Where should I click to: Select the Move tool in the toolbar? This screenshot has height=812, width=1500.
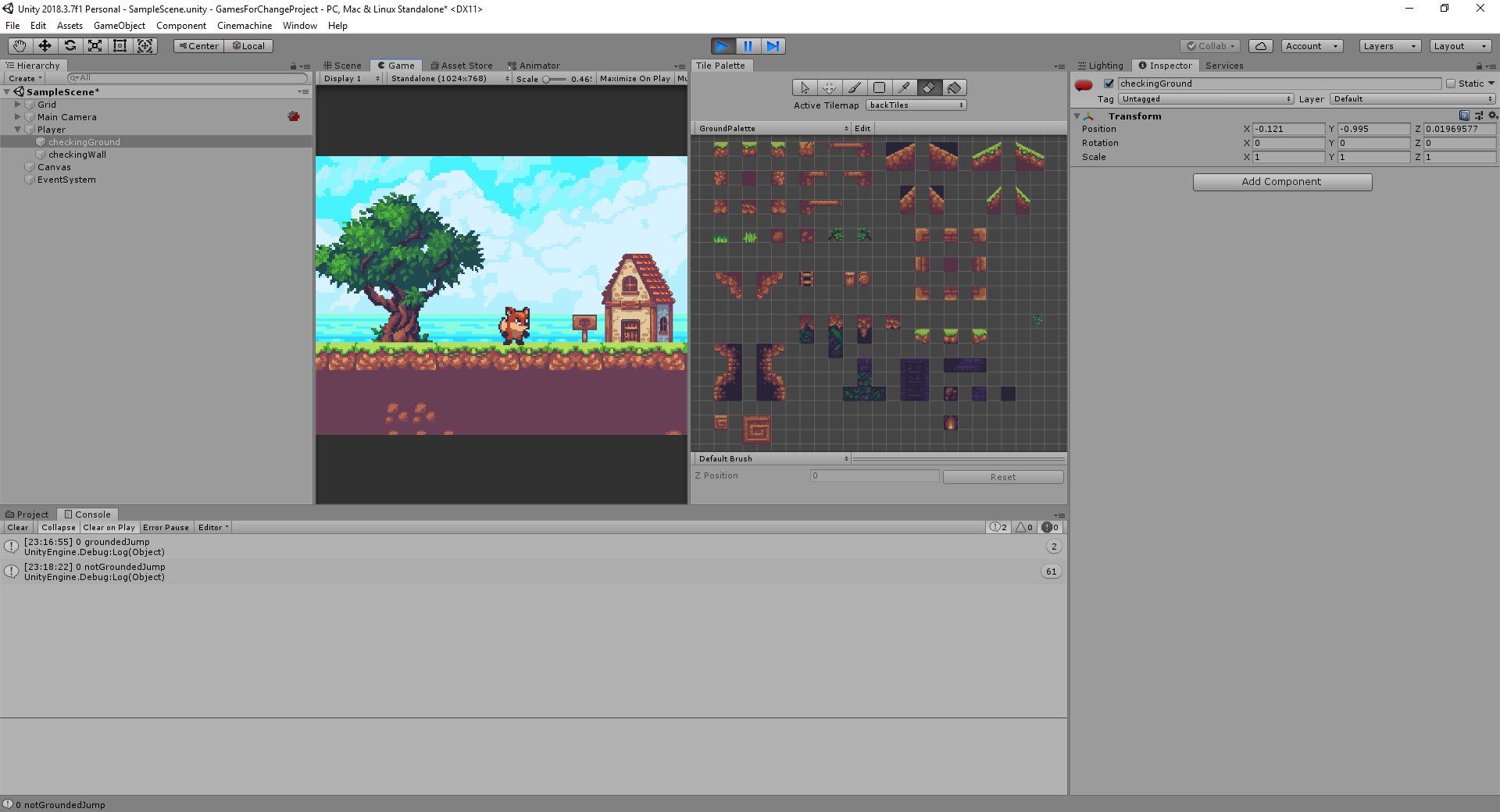pyautogui.click(x=45, y=46)
